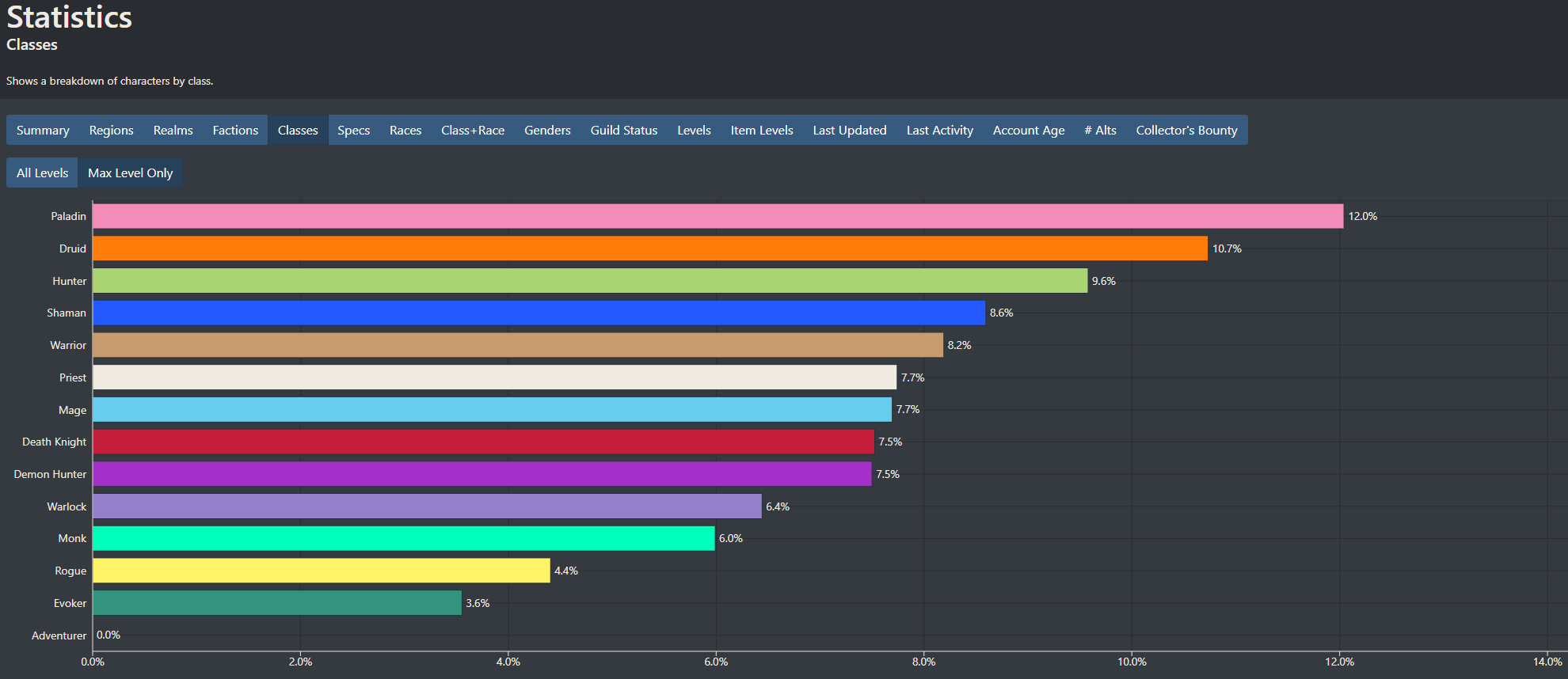Click the 4.4% value label
This screenshot has height=679, width=1568.
pos(566,571)
